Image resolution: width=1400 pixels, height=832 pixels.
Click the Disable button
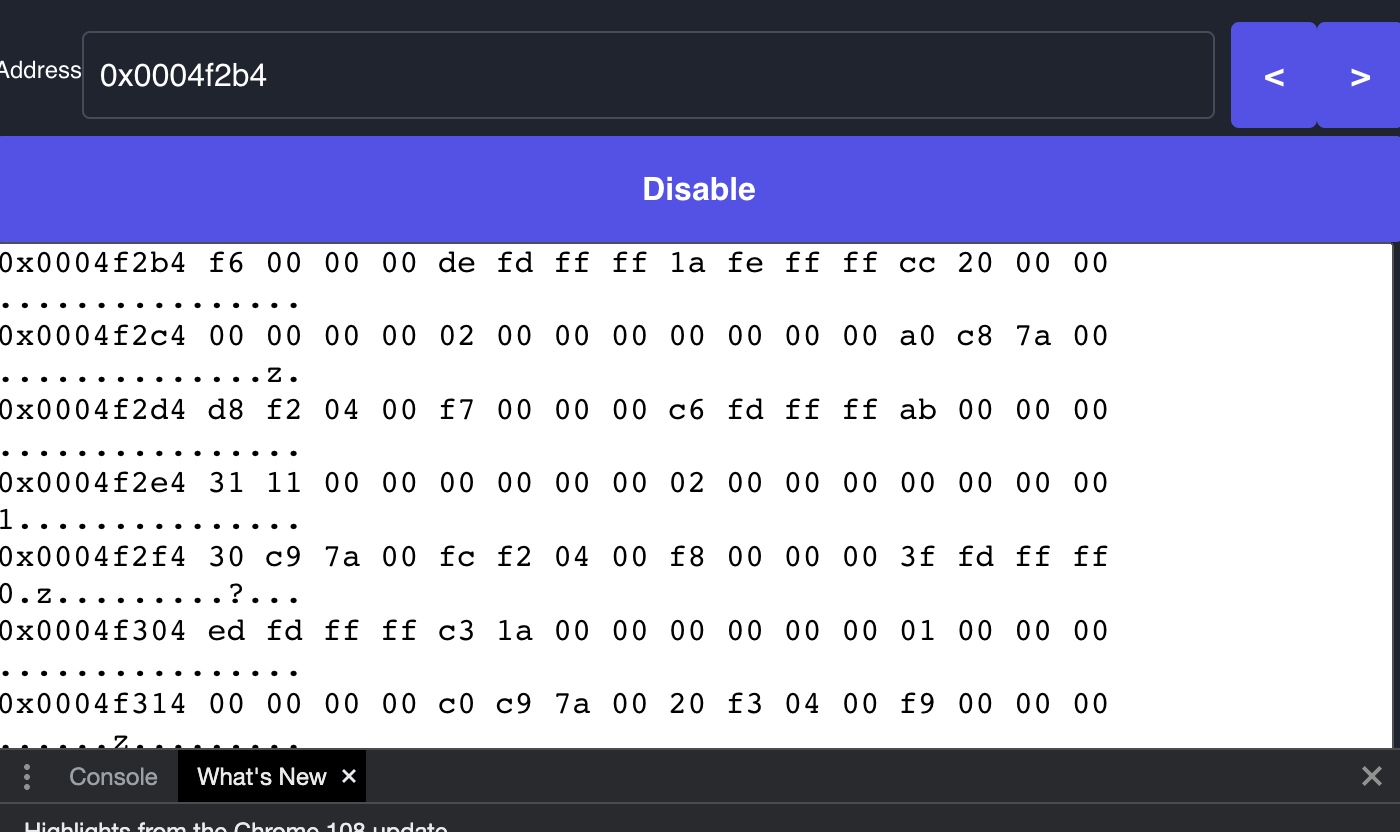[x=699, y=189]
